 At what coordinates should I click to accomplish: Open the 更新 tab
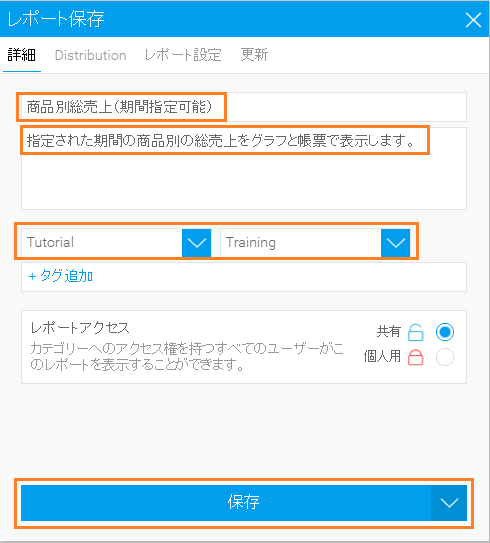point(254,55)
